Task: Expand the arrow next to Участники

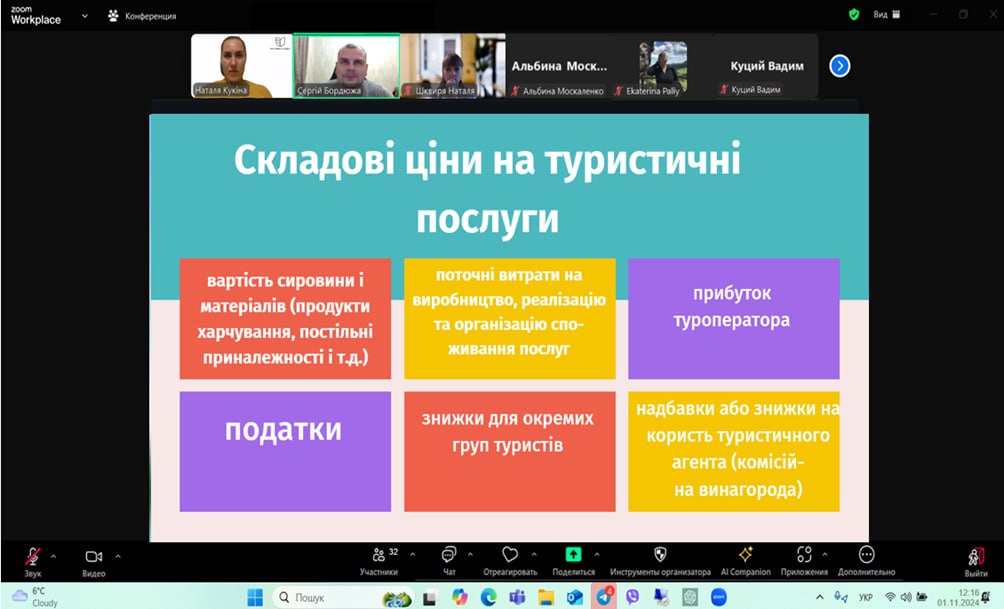Action: click(x=412, y=554)
